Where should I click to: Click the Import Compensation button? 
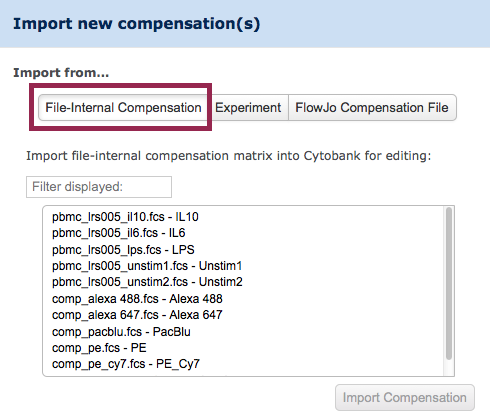pyautogui.click(x=405, y=398)
